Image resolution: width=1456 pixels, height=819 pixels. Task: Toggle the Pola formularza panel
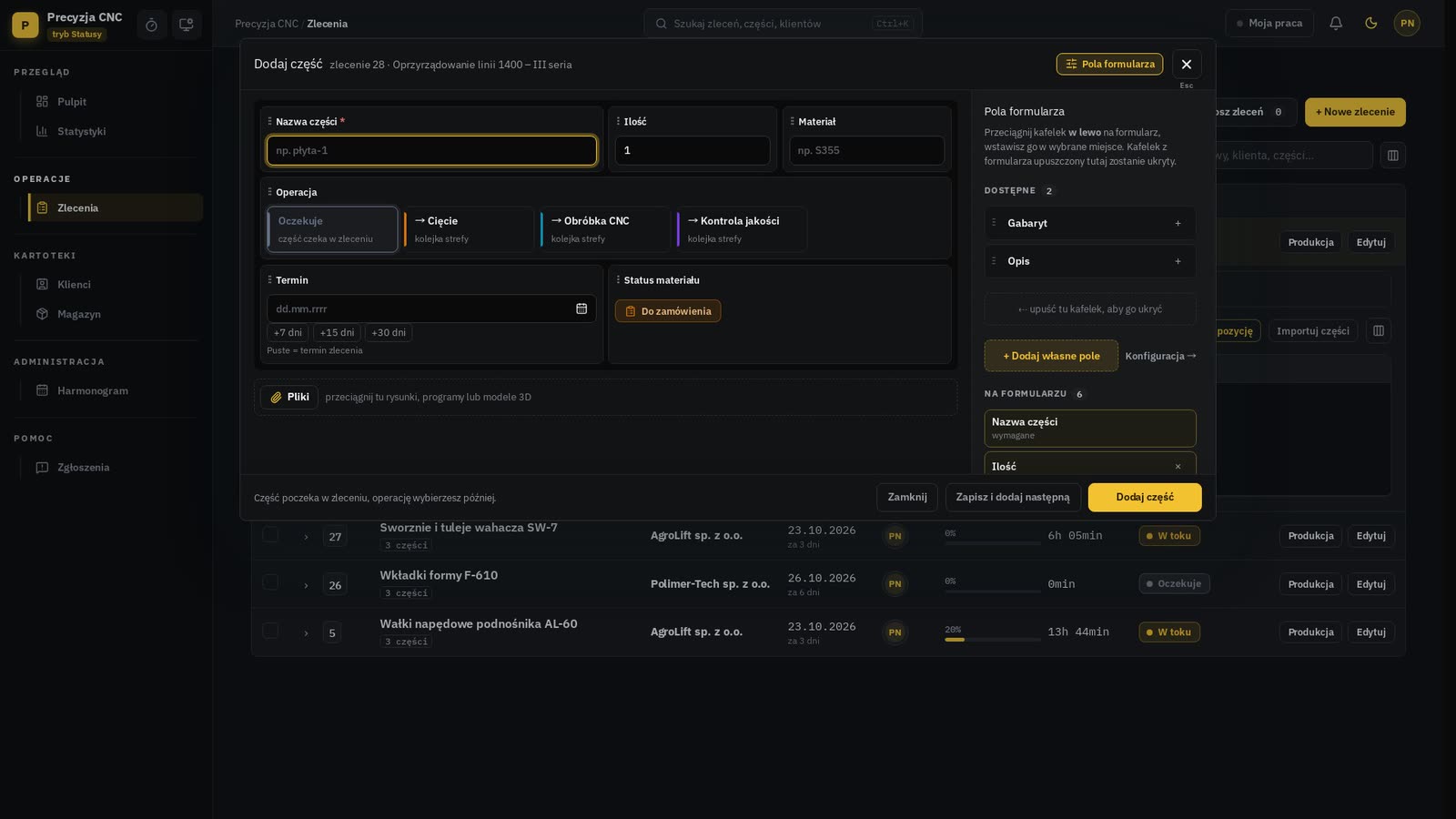1109,64
